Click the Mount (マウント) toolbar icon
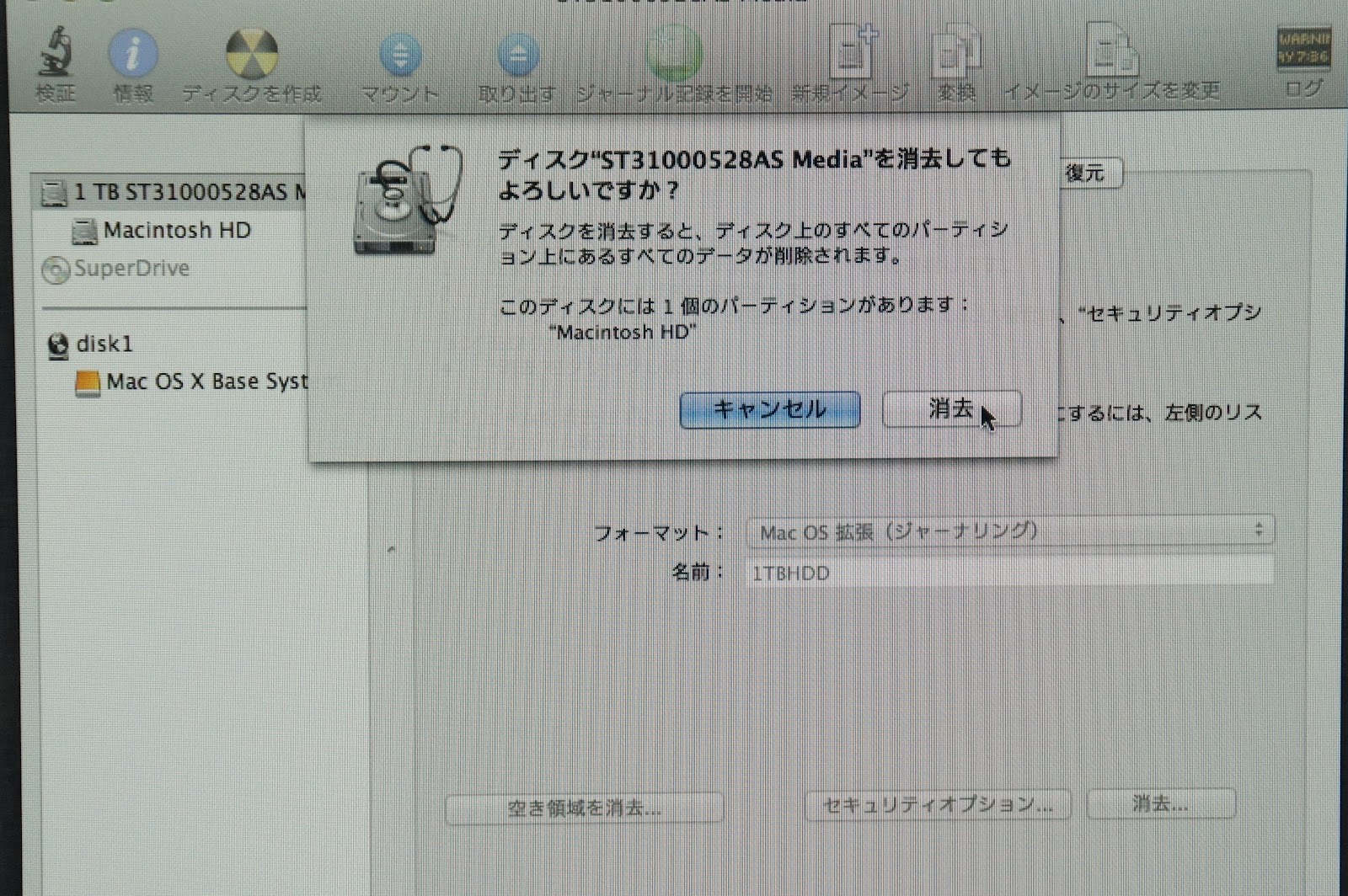The image size is (1348, 896). tap(401, 55)
